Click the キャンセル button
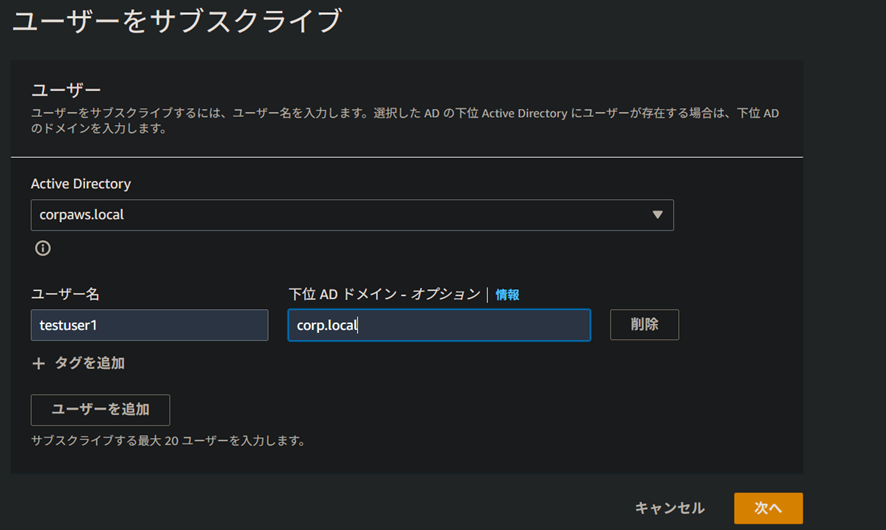Image resolution: width=886 pixels, height=530 pixels. (670, 508)
